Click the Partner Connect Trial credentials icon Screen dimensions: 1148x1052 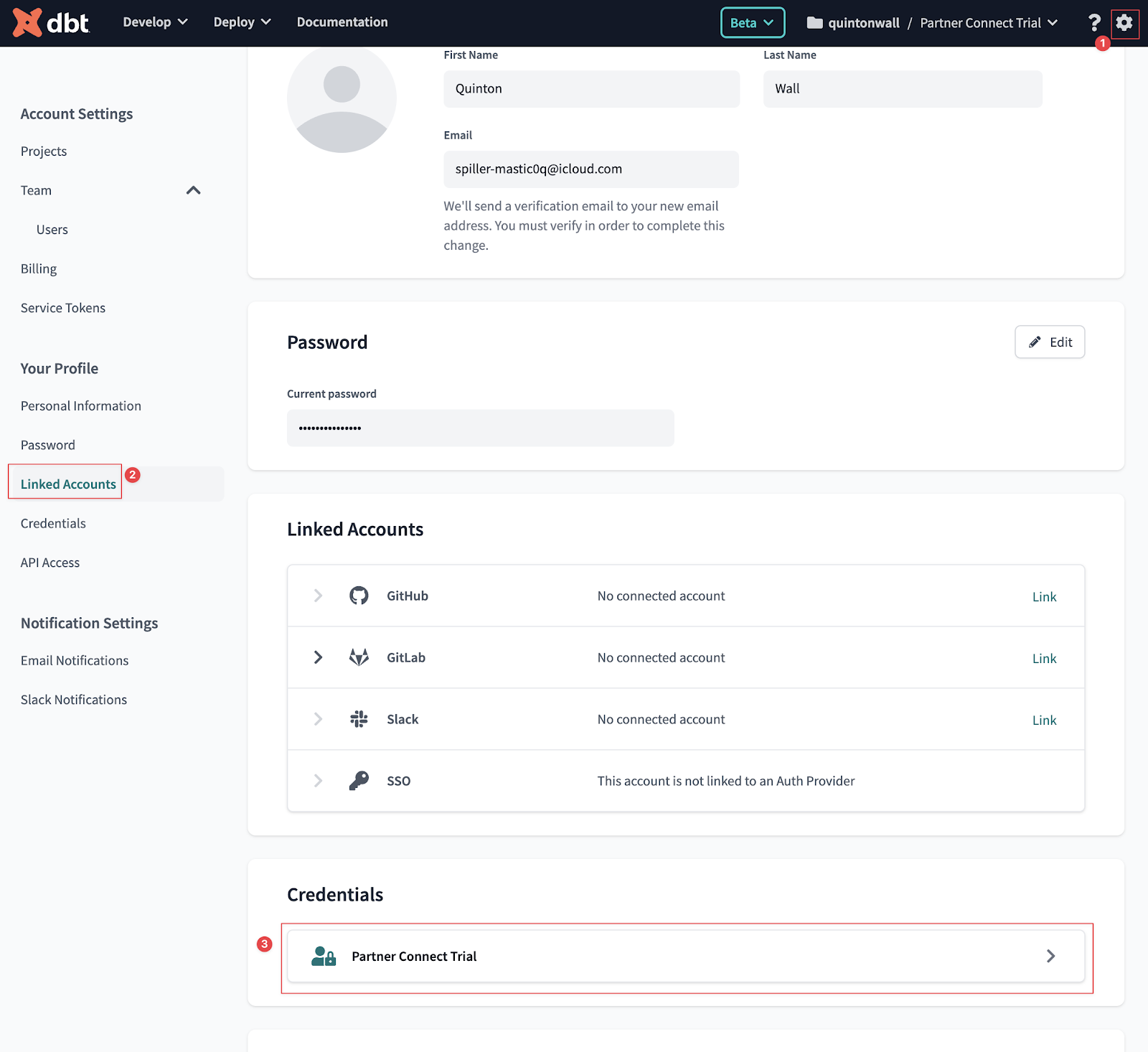324,956
